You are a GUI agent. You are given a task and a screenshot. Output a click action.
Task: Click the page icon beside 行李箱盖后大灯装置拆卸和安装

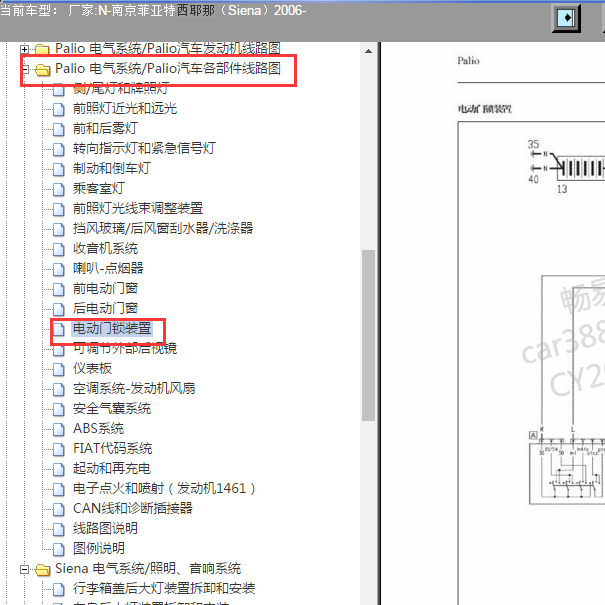point(59,590)
